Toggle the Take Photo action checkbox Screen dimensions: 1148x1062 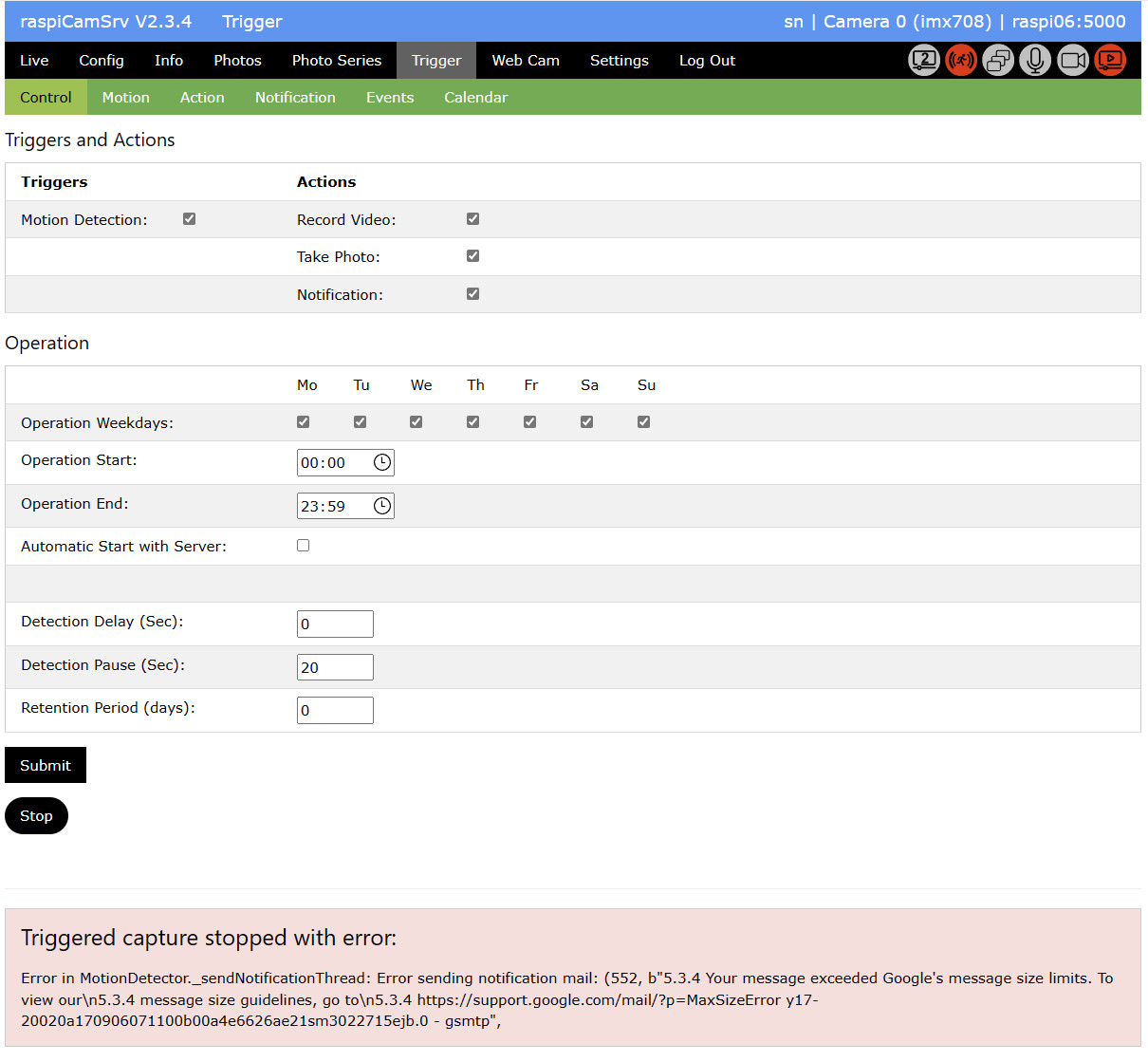pos(472,256)
